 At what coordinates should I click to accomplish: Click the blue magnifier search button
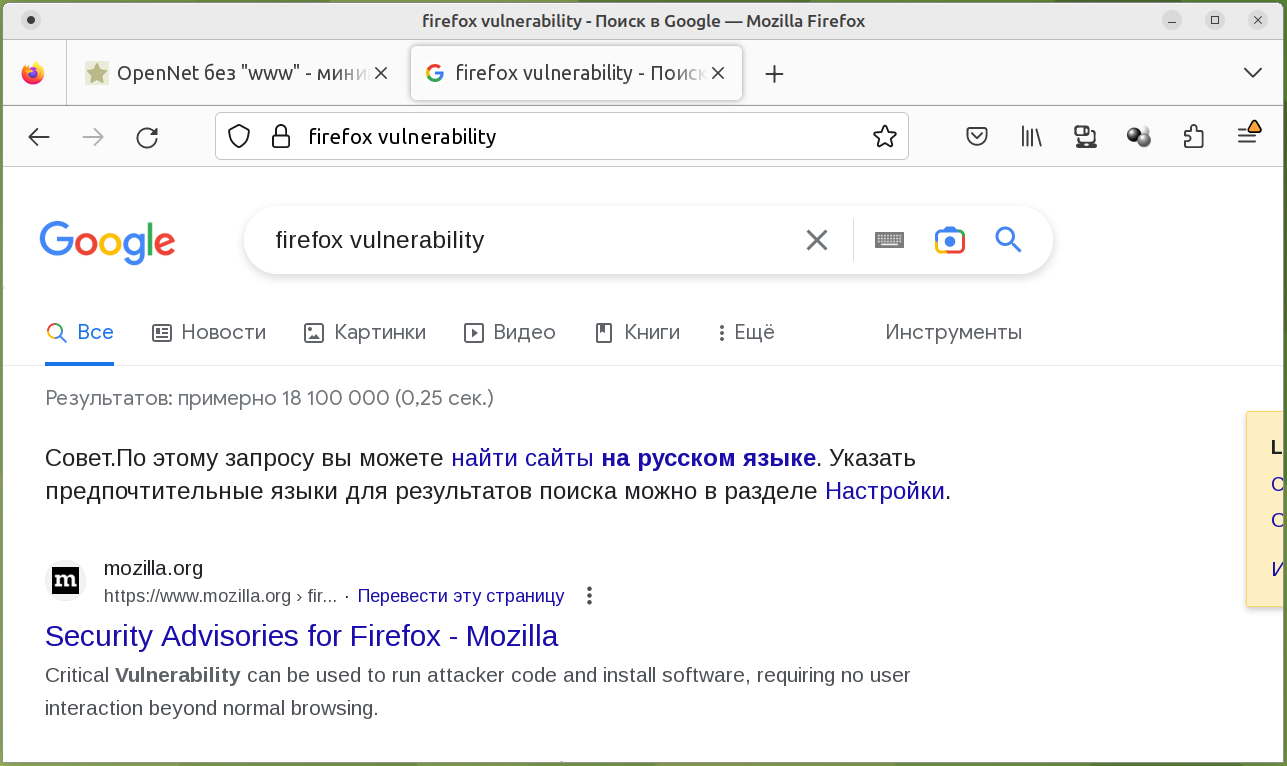coord(1008,240)
